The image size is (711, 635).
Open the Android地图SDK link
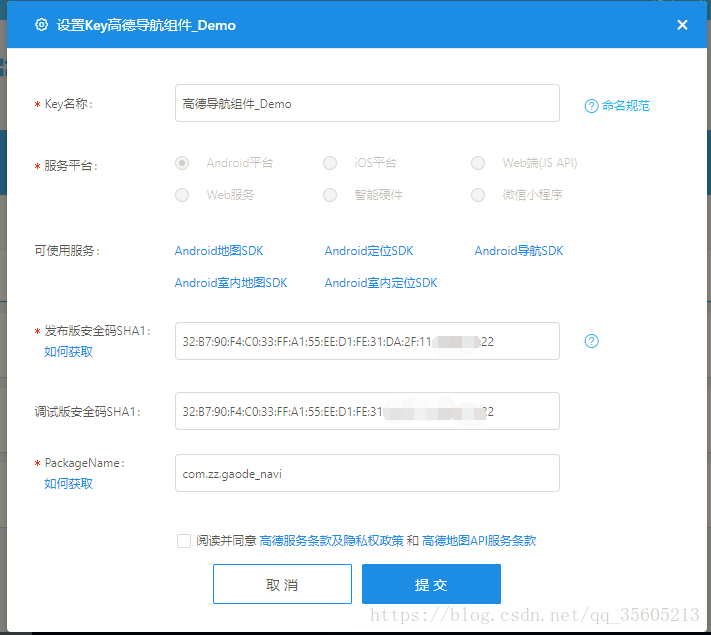219,251
